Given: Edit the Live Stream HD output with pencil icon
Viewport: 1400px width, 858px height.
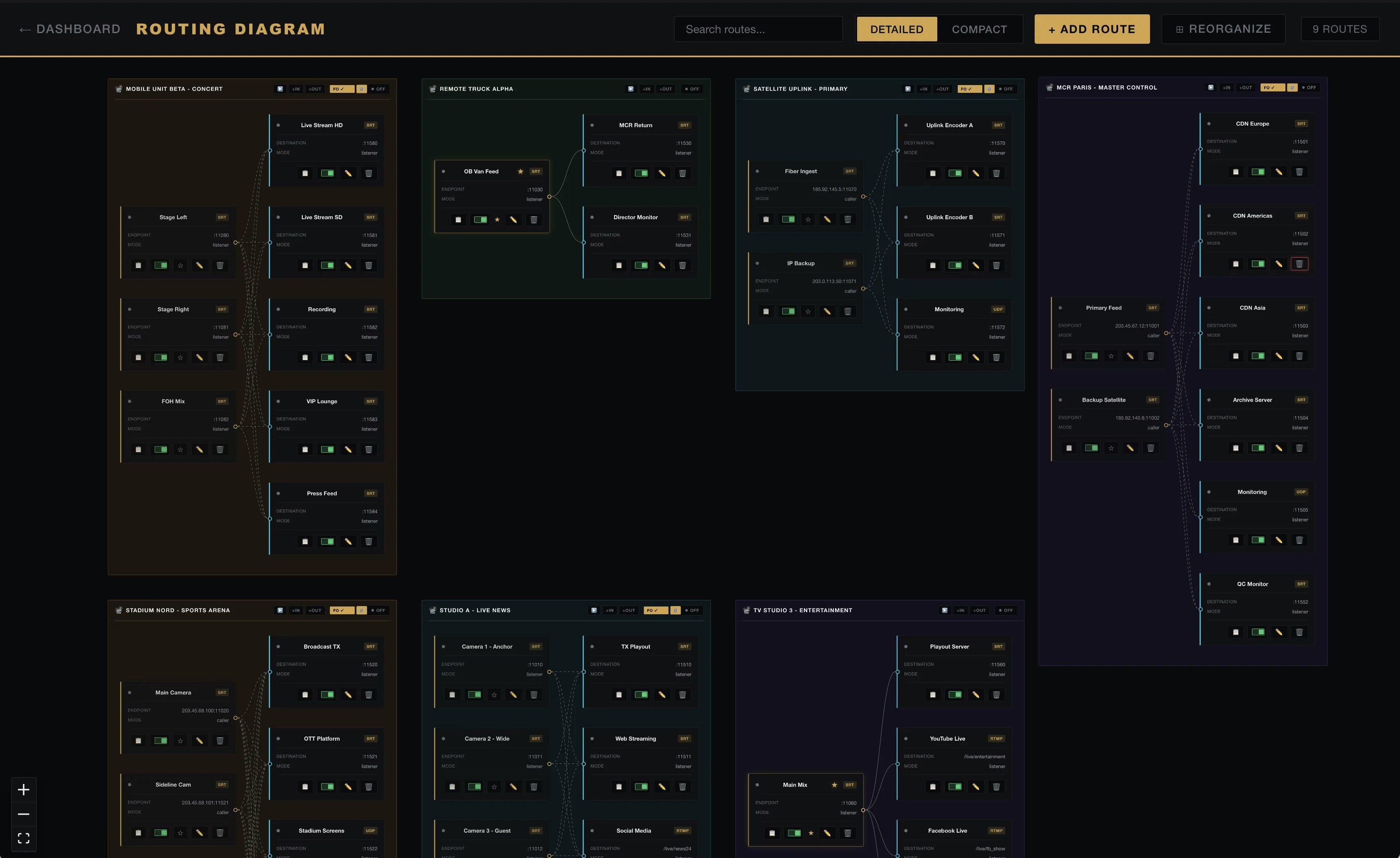Looking at the screenshot, I should pos(348,173).
